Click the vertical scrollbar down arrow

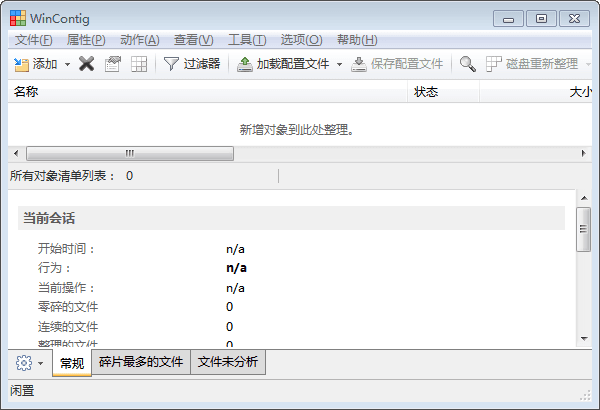tap(584, 338)
